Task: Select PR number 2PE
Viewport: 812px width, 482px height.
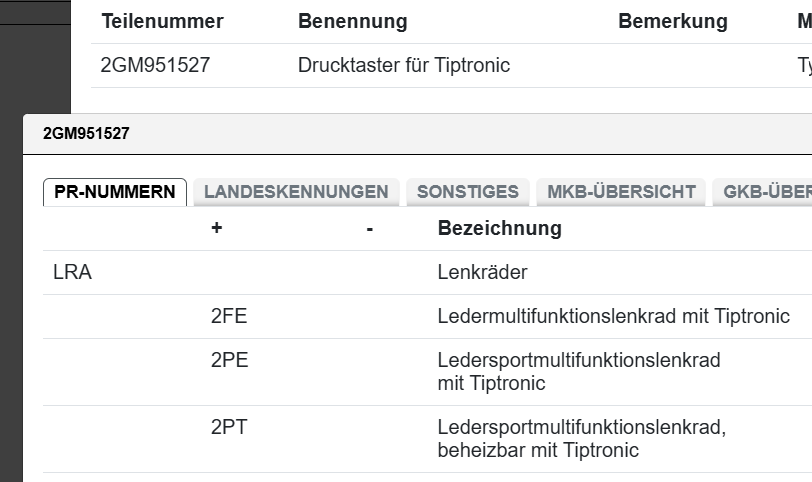Action: (229, 360)
